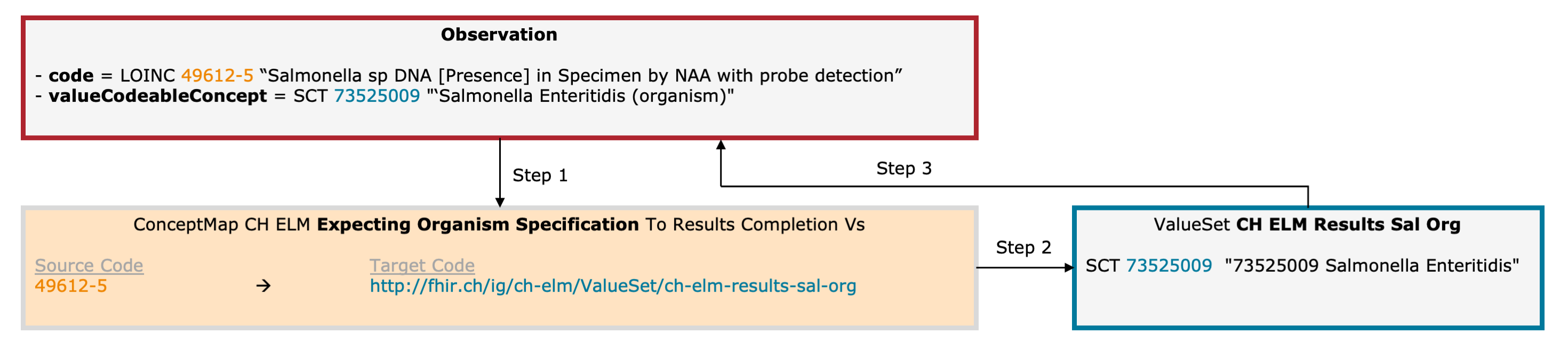Click the ValueSet CH ELM Results Sal Org title
1568x357 pixels.
(1307, 225)
